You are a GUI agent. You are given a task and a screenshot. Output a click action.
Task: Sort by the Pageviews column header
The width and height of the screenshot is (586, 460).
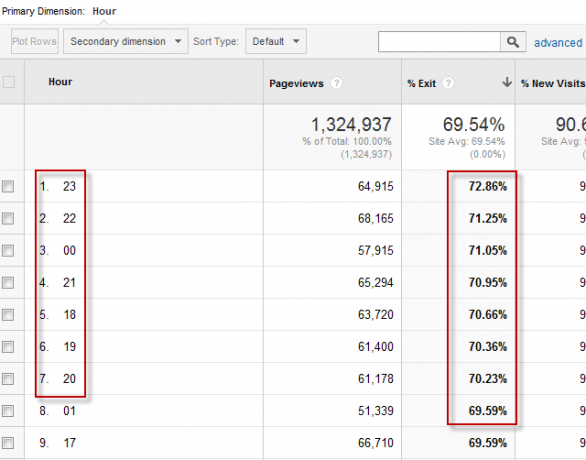[x=296, y=83]
